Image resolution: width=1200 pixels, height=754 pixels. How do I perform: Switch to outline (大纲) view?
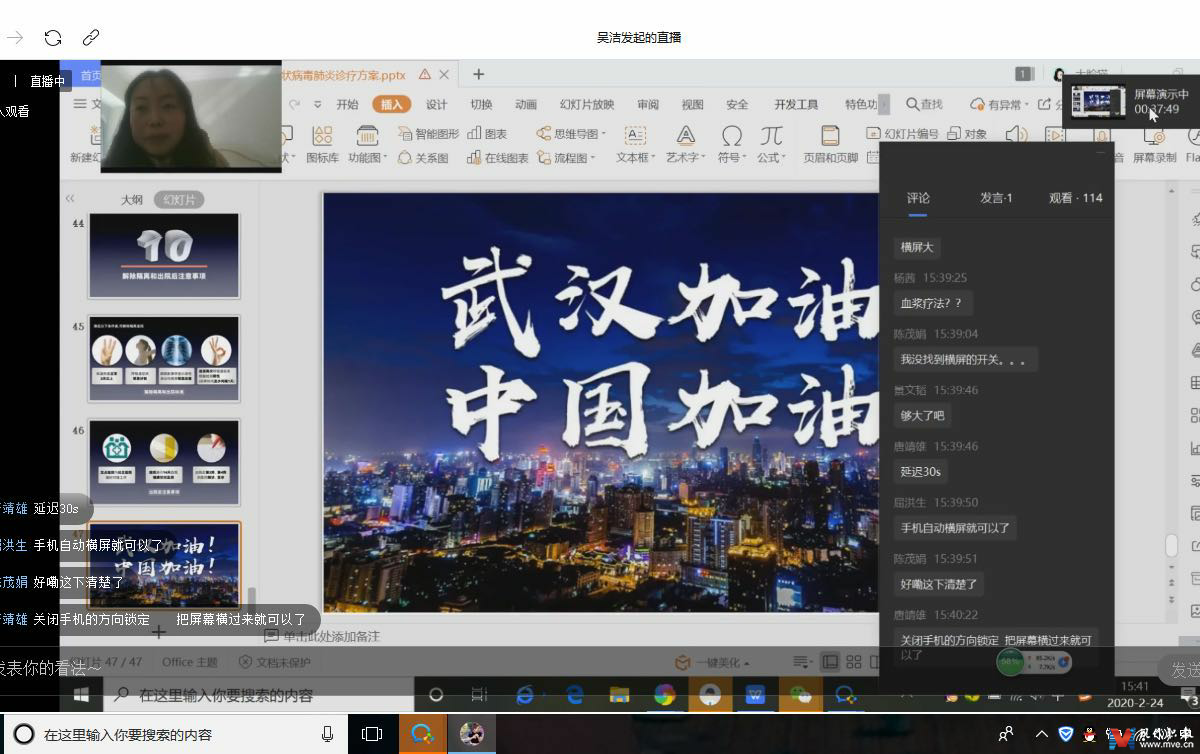coord(132,200)
